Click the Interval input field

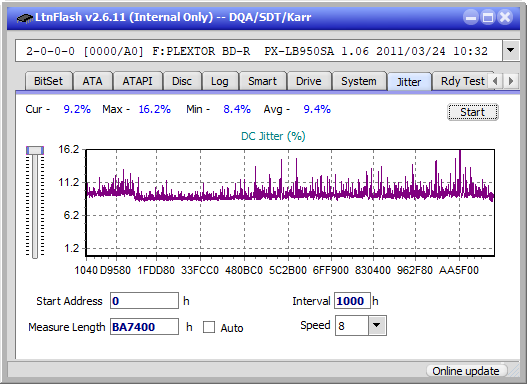(x=352, y=300)
